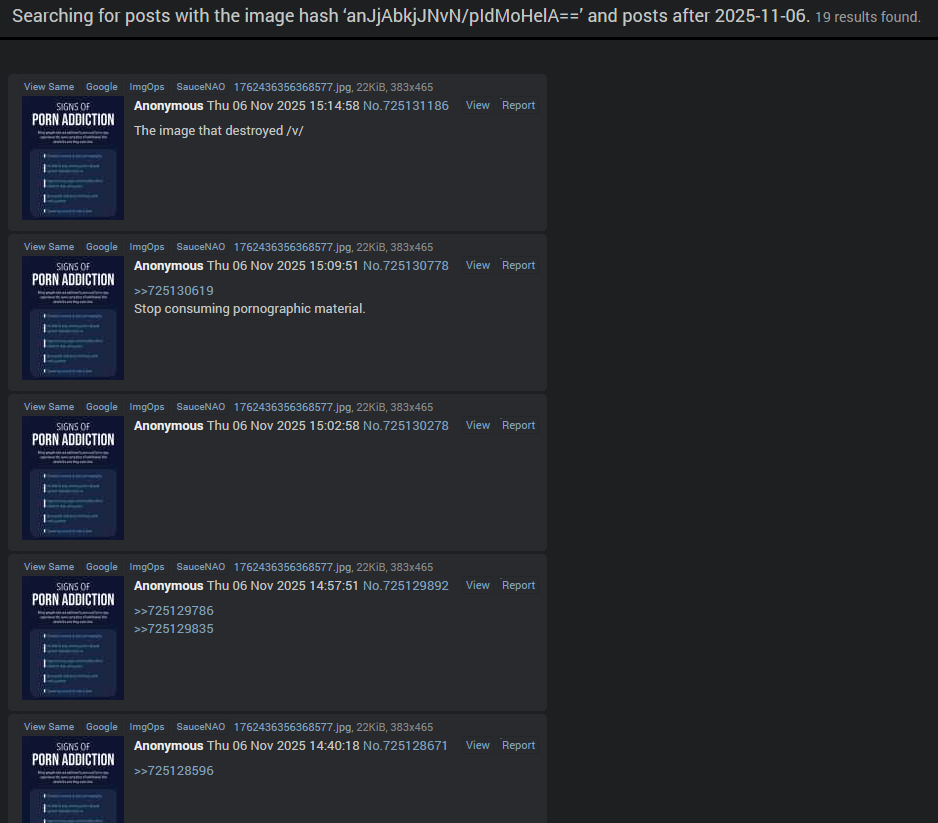This screenshot has height=823, width=938.
Task: Click Anonymous name on post No.725129892
Action: [169, 586]
